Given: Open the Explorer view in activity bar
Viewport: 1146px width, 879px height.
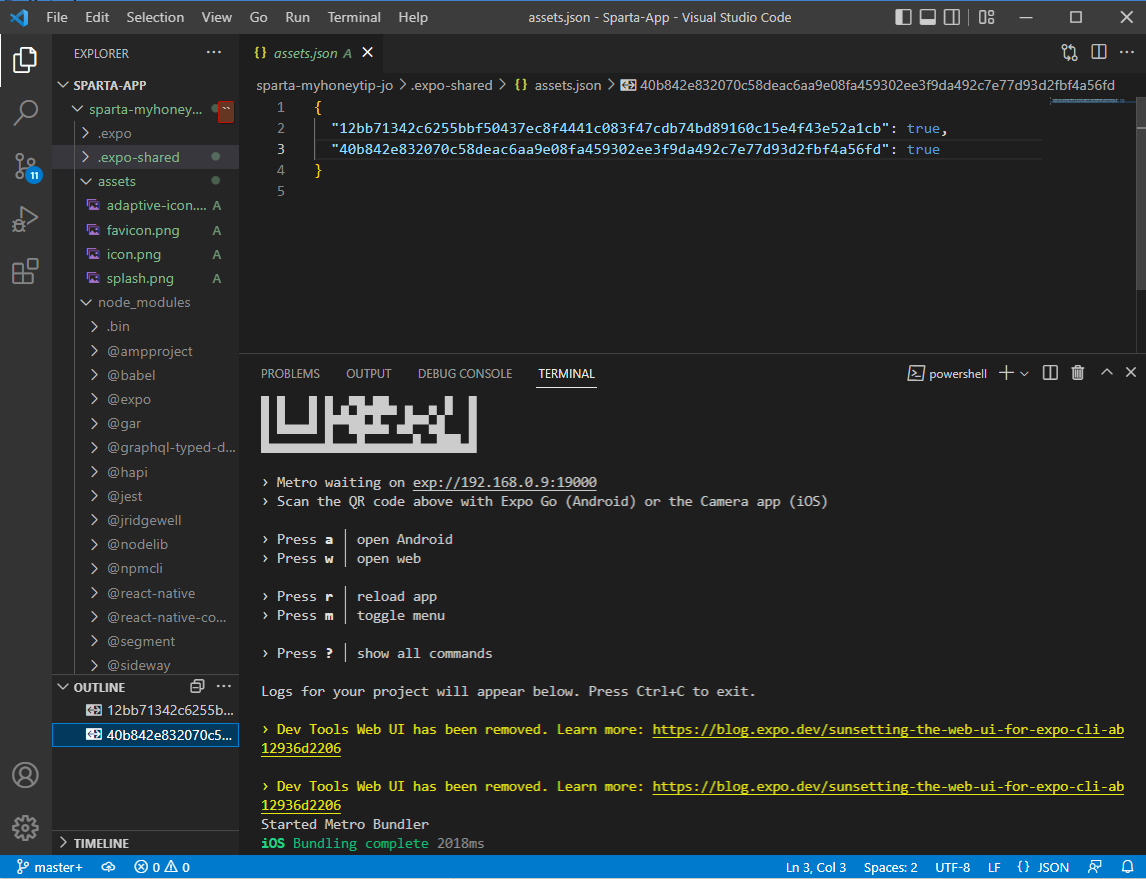Looking at the screenshot, I should [x=26, y=60].
